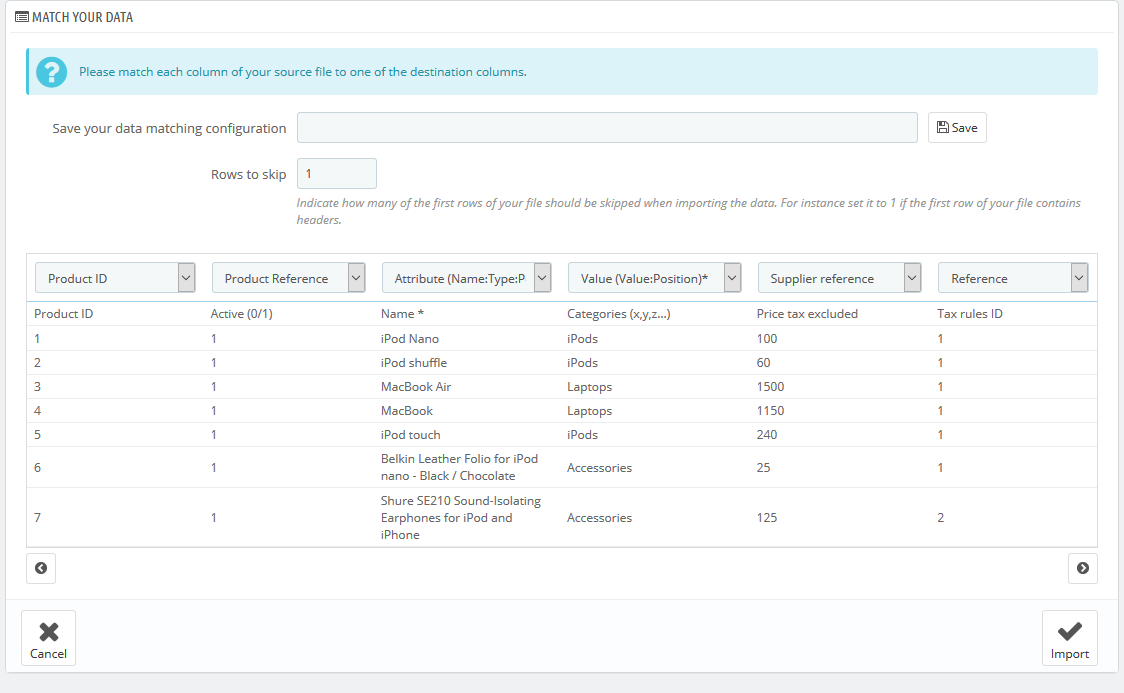
Task: Focus the data matching configuration name field
Action: [x=607, y=128]
